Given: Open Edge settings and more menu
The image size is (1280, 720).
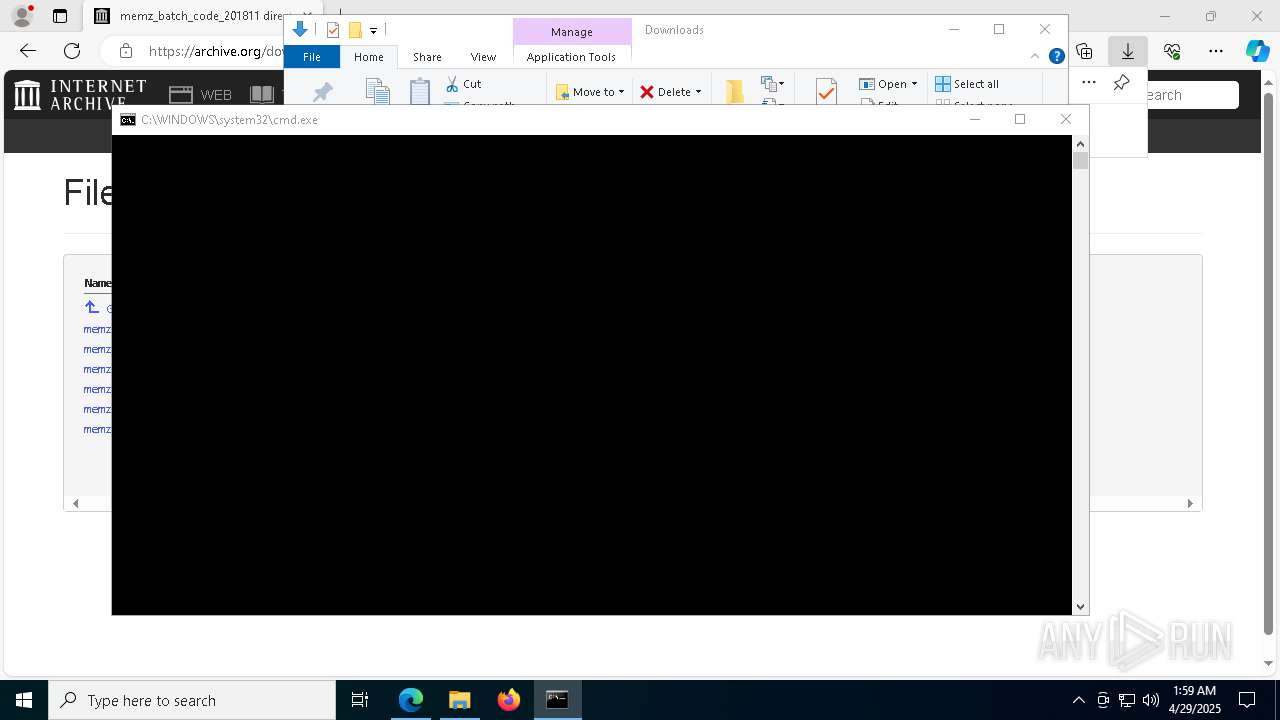Looking at the screenshot, I should (1216, 51).
